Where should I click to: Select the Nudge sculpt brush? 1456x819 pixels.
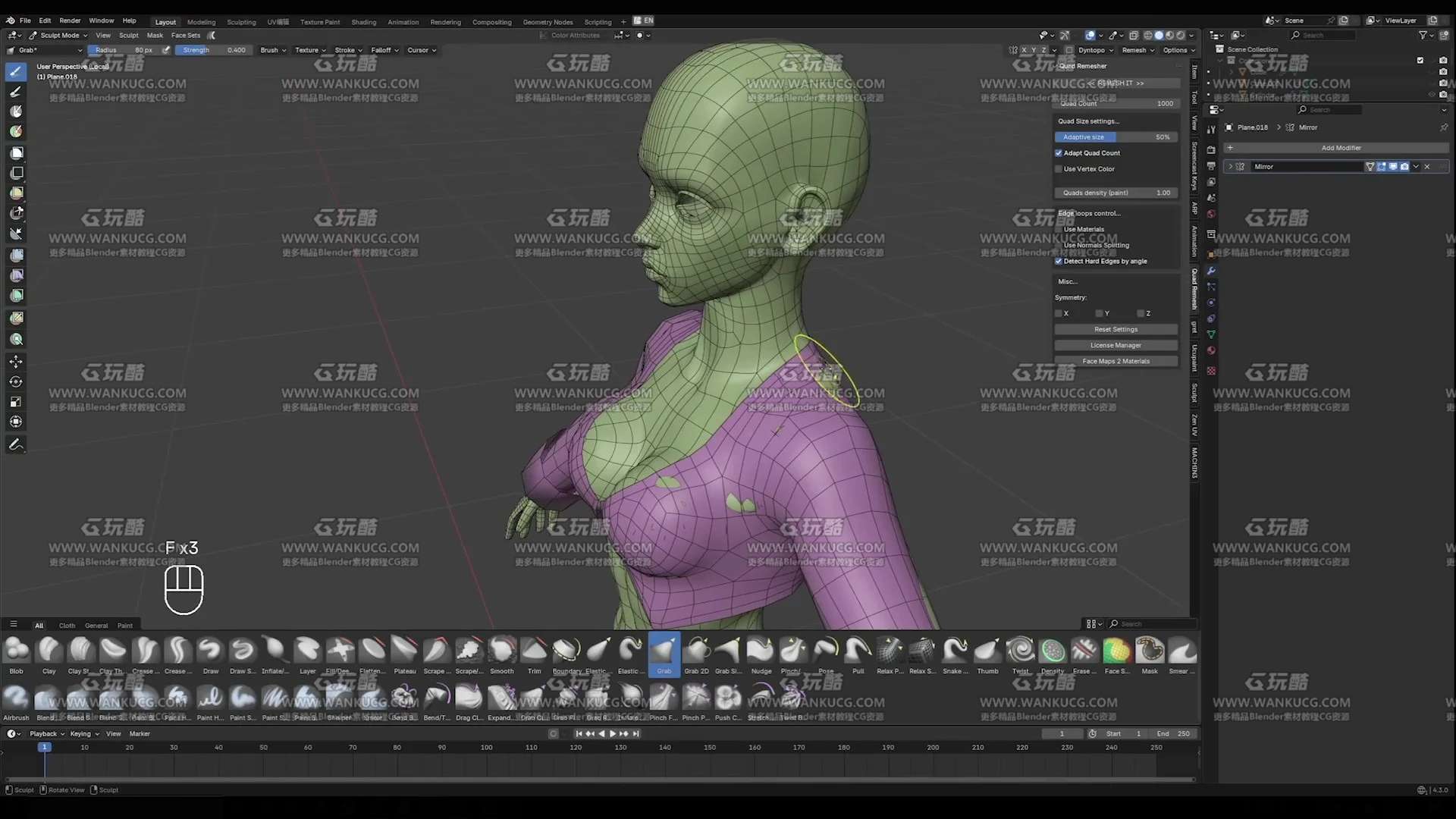pyautogui.click(x=761, y=655)
